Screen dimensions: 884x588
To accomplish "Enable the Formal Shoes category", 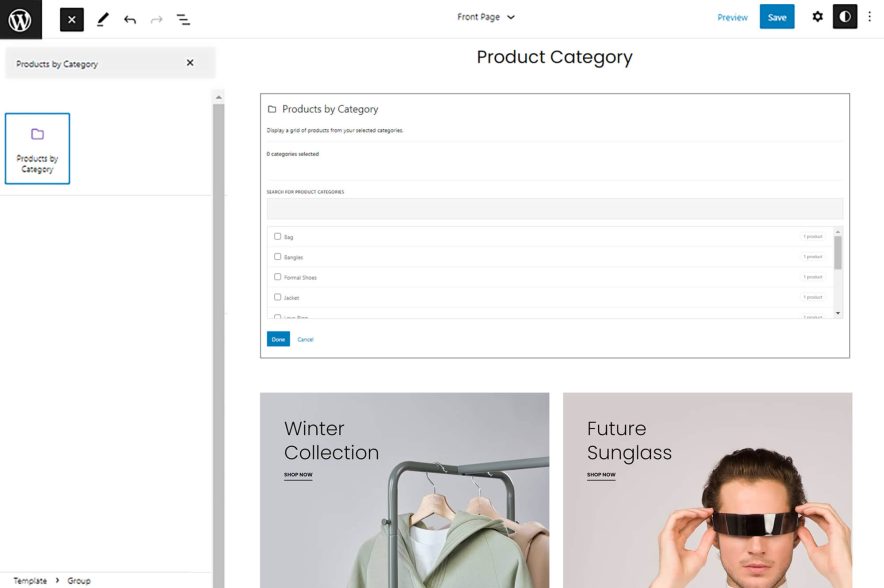I will click(277, 277).
